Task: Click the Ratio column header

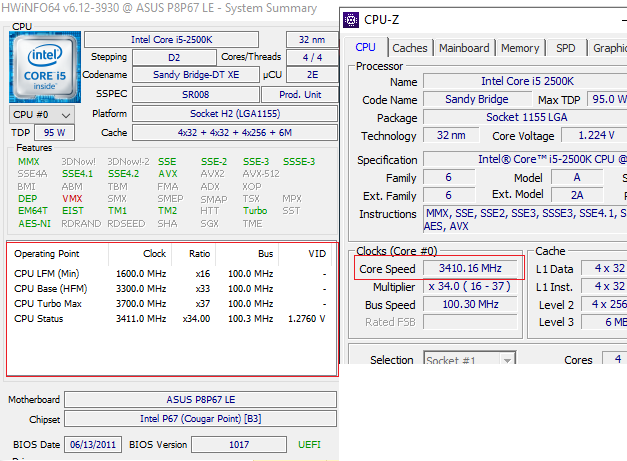Action: click(194, 254)
